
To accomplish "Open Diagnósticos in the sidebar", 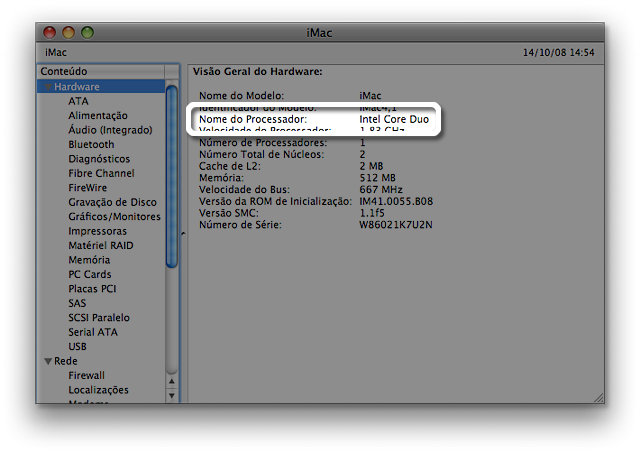I will click(99, 159).
